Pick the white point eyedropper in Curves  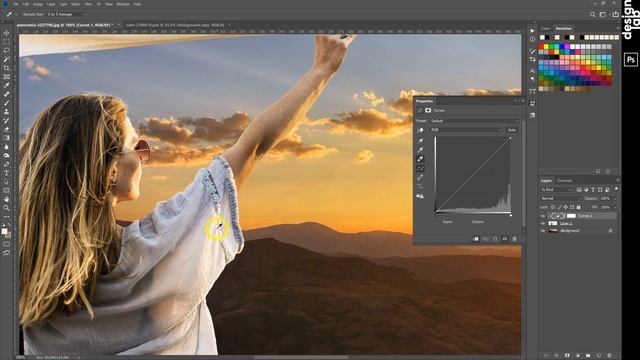coord(420,159)
